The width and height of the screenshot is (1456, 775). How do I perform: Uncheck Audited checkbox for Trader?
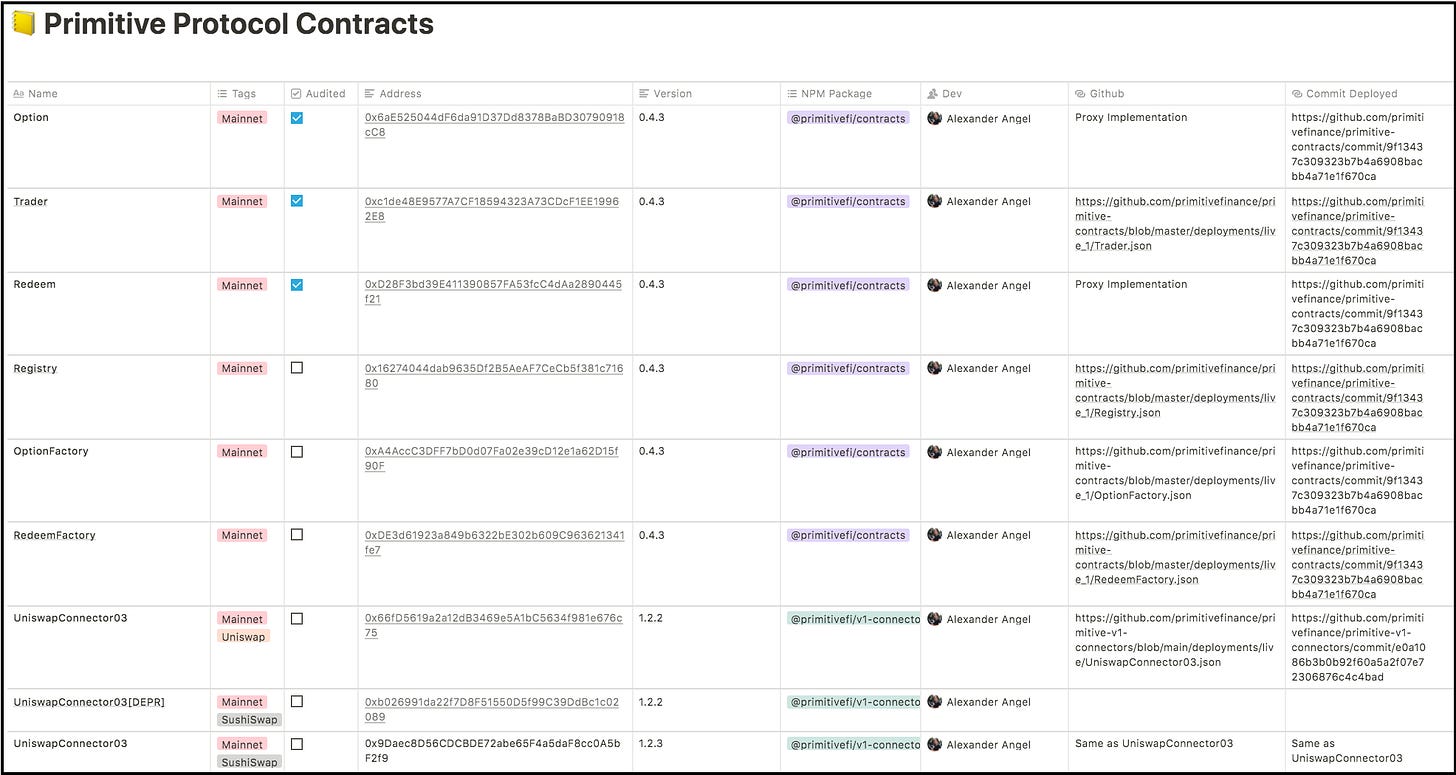[x=297, y=201]
